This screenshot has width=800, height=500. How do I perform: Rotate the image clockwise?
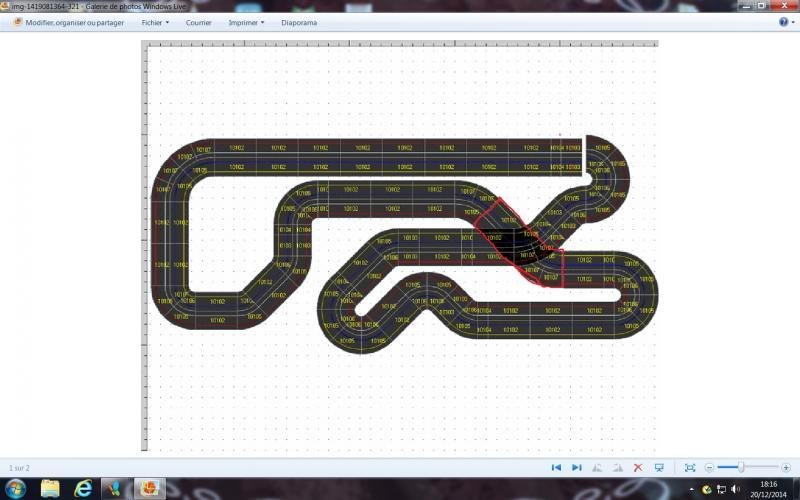[617, 467]
